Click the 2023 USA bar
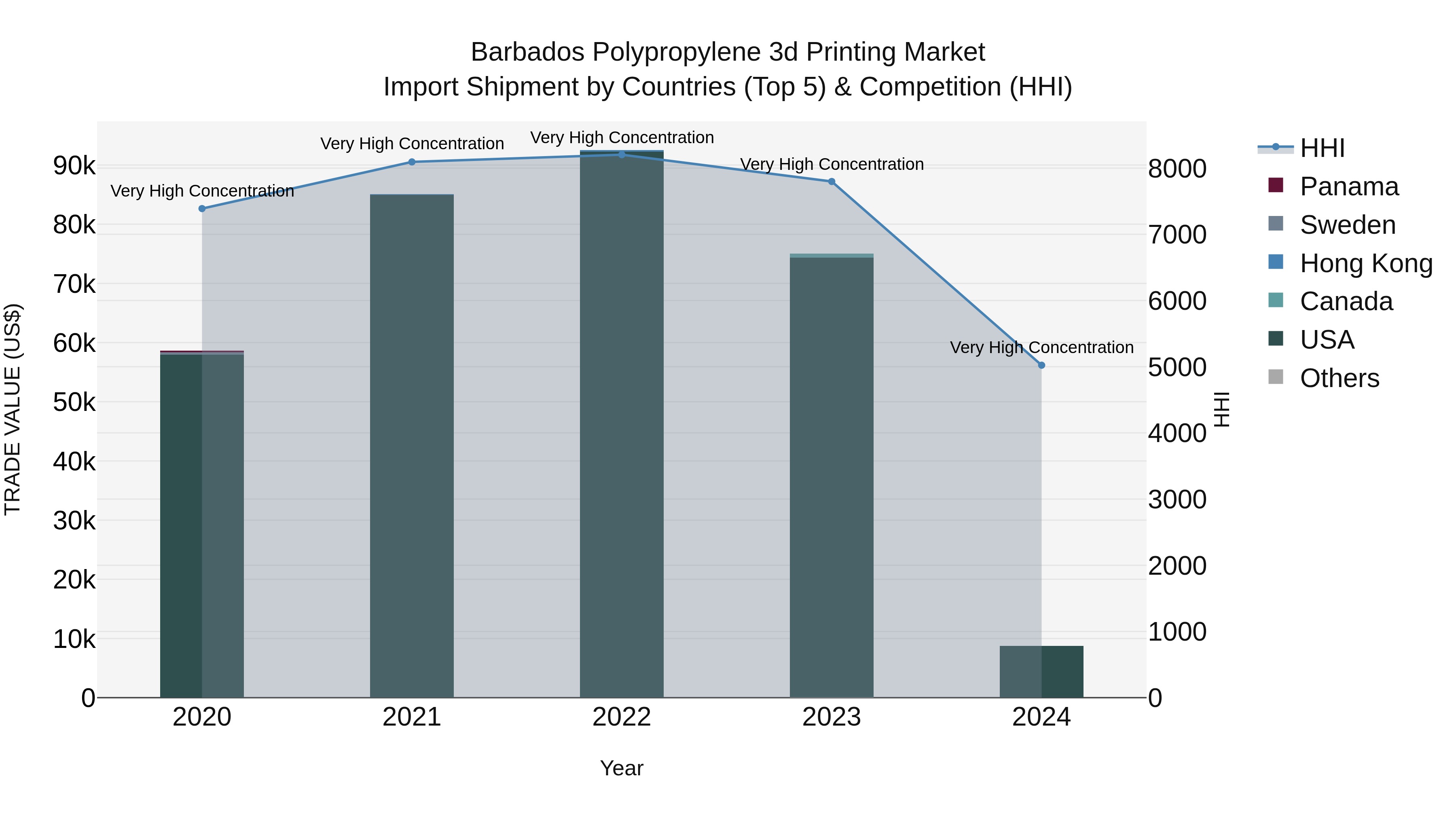This screenshot has width=1456, height=819. coord(832,478)
